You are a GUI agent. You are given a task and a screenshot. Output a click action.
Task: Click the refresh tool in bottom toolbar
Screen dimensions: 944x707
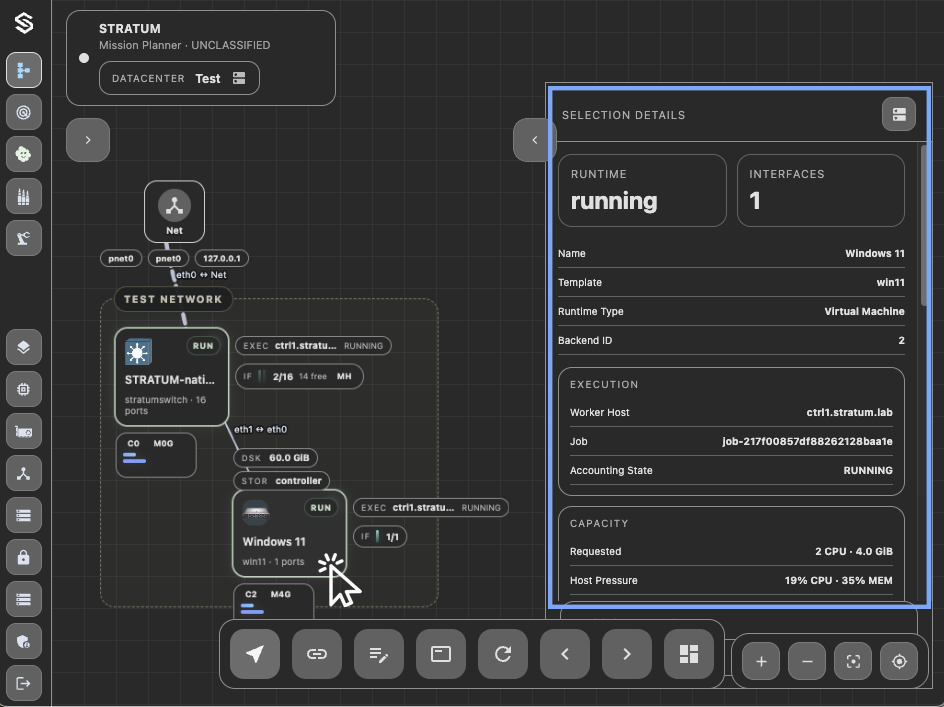point(503,654)
